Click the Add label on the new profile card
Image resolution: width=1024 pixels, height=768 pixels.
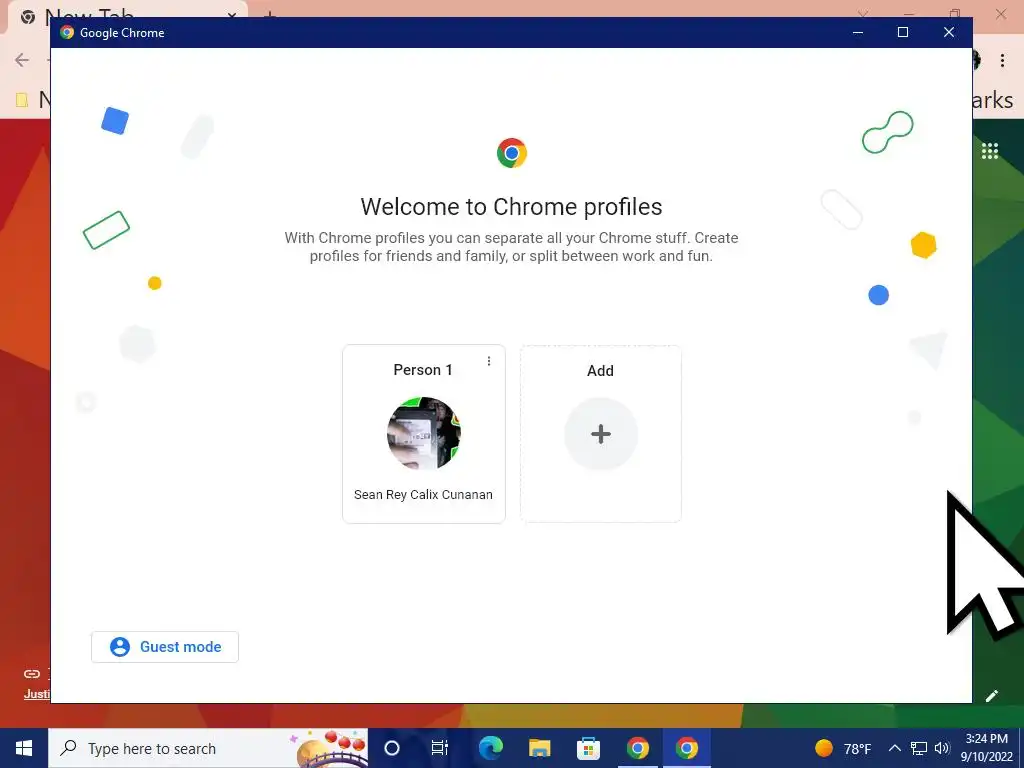pos(600,371)
